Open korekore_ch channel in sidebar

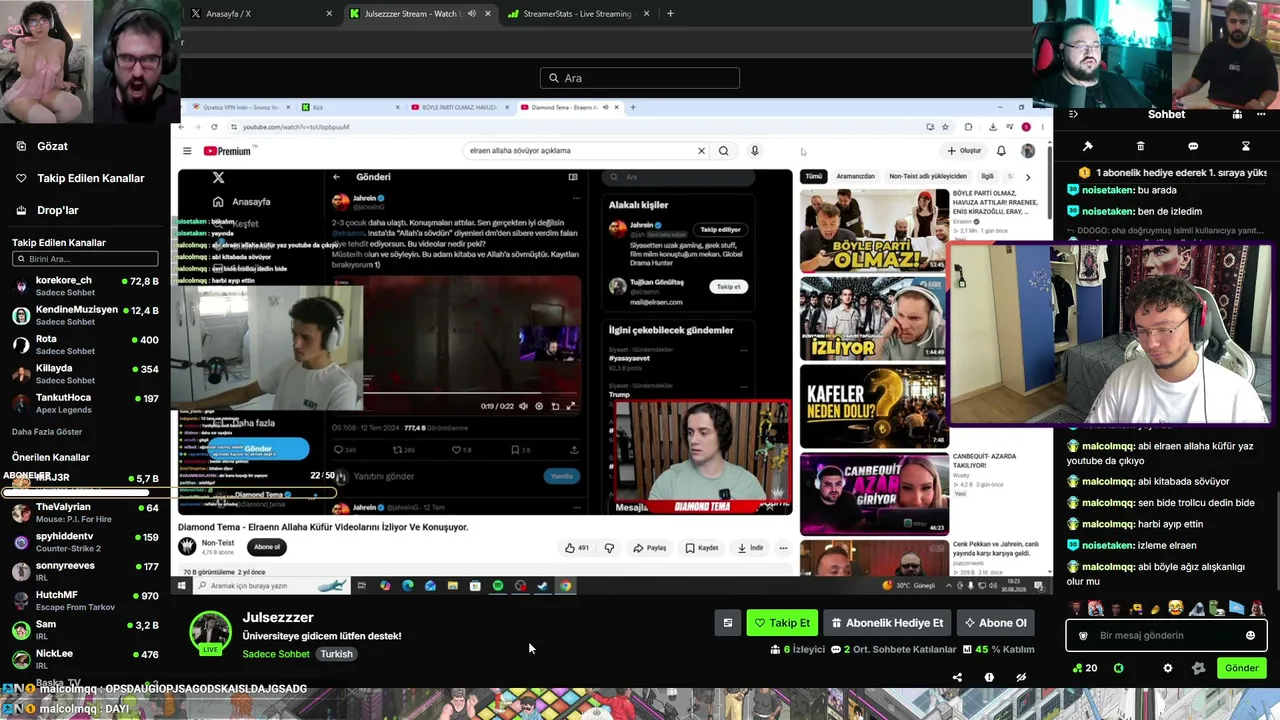coord(85,287)
